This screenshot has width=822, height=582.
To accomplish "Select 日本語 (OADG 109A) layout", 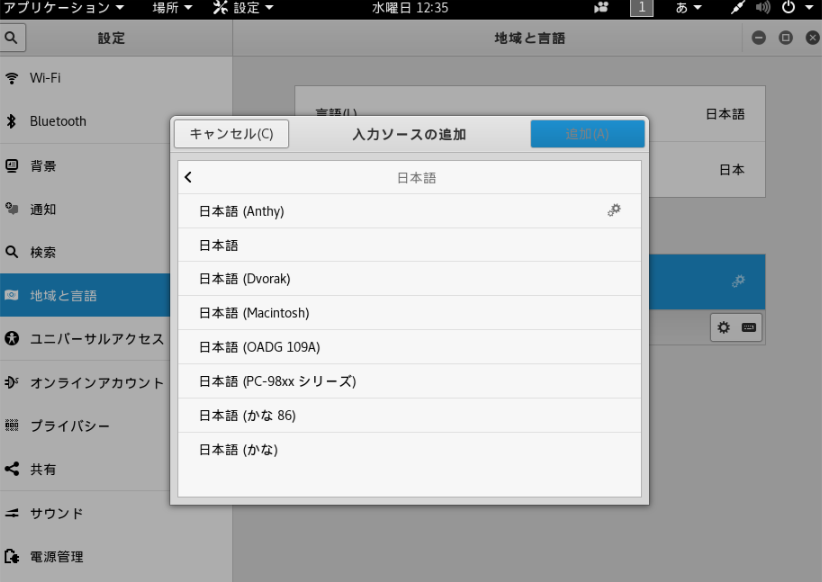I will (x=409, y=347).
